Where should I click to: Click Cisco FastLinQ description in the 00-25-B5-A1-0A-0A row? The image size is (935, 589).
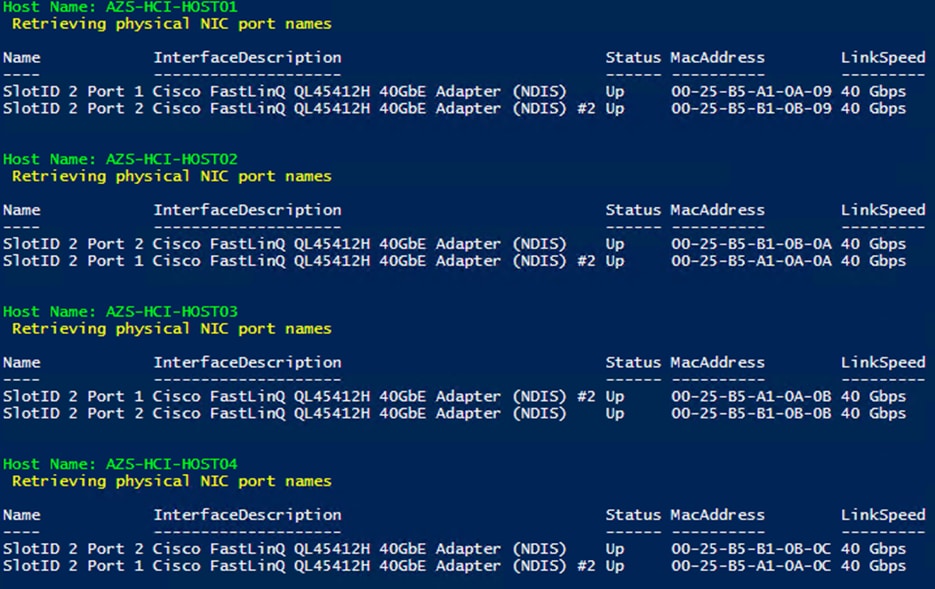coord(374,261)
